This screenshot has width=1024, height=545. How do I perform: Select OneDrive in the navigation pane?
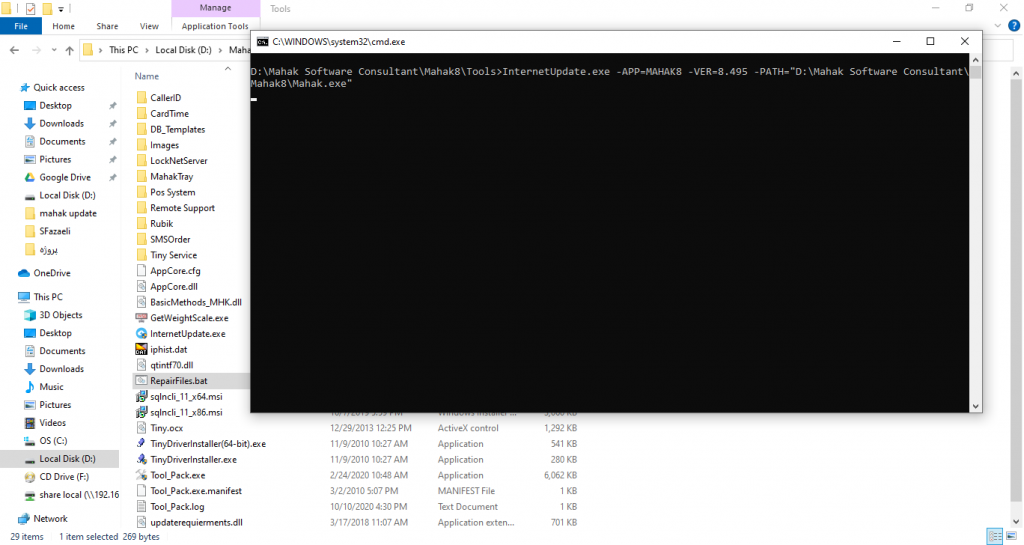click(52, 273)
